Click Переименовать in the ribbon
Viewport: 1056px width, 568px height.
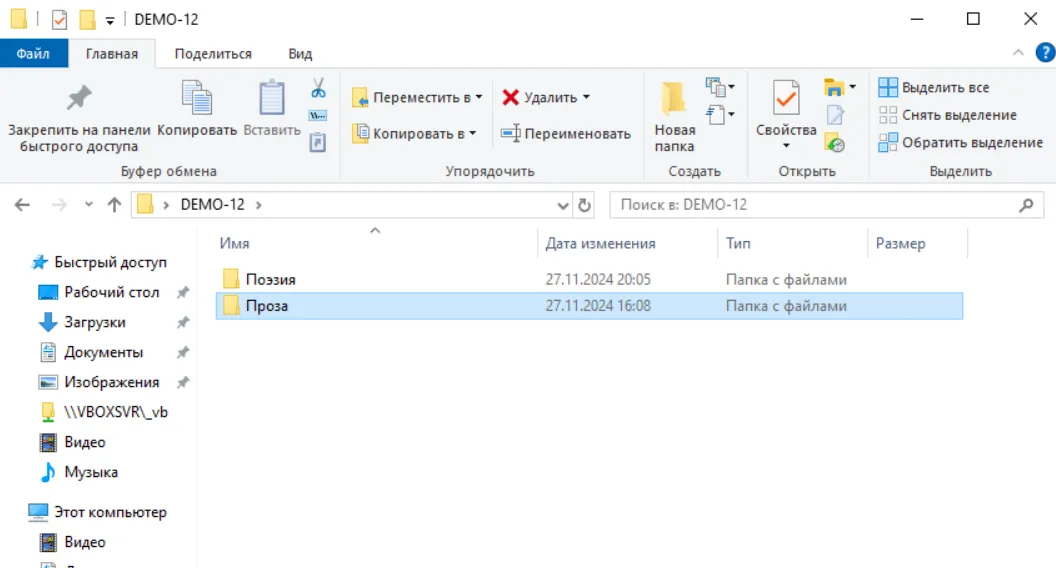[566, 133]
